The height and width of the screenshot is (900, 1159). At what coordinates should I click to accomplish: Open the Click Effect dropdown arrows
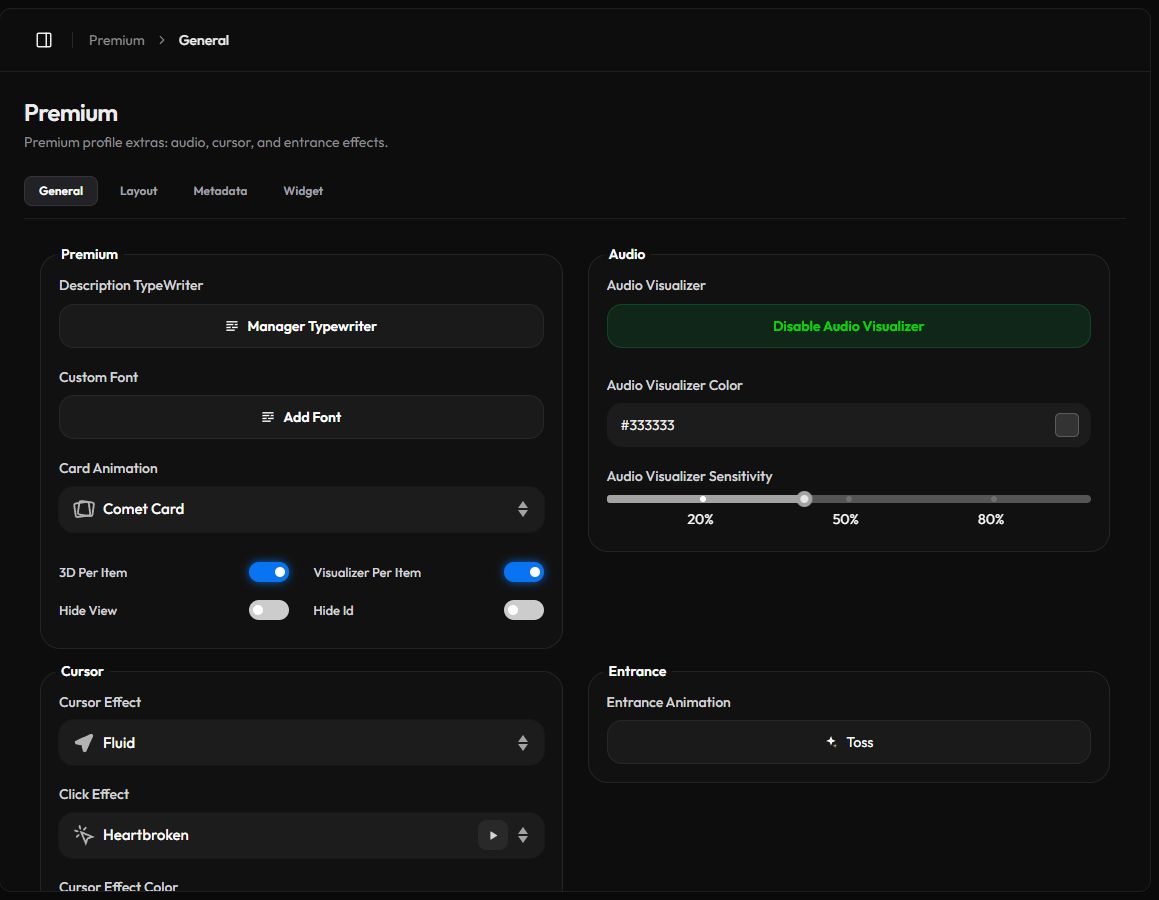[x=523, y=836]
